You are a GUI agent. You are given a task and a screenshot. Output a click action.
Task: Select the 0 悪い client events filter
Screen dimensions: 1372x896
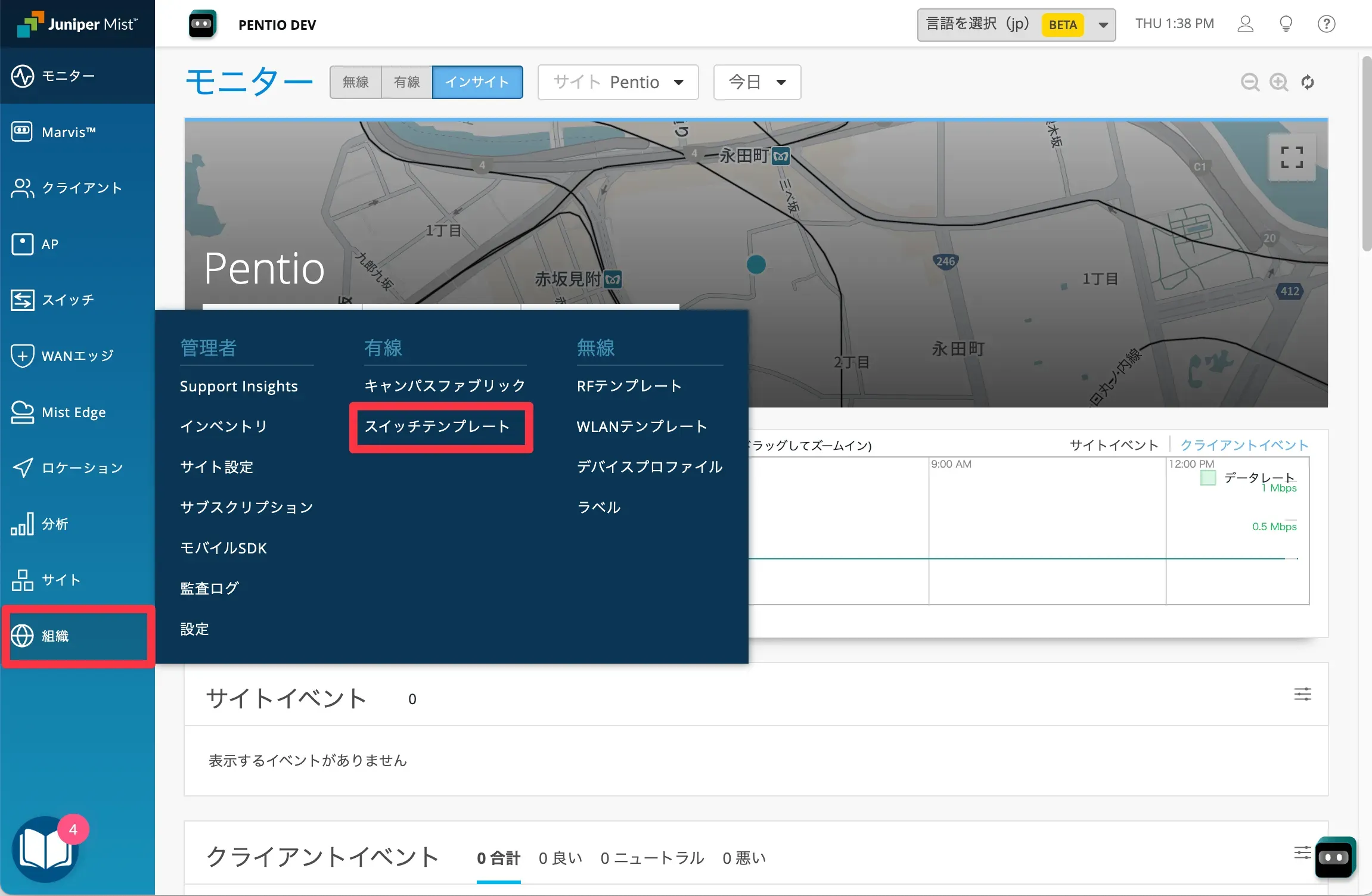pos(744,858)
